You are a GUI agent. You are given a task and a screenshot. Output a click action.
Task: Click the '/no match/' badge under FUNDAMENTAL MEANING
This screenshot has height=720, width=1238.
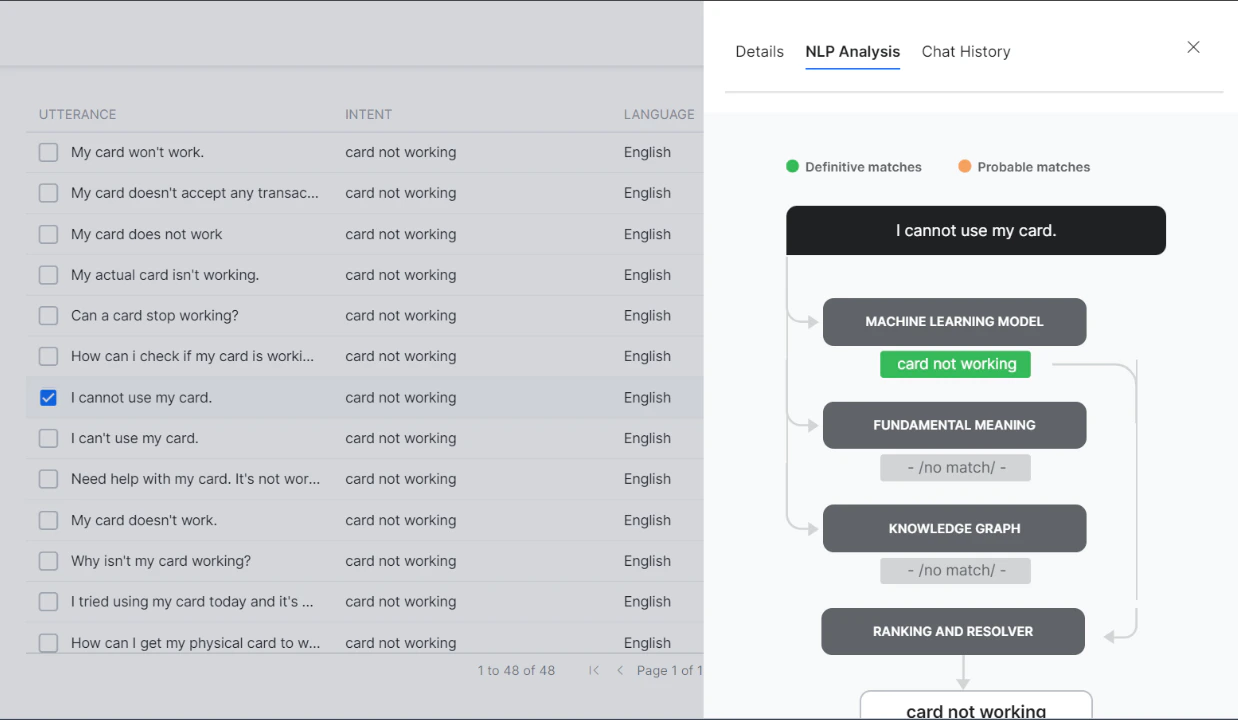tap(955, 467)
